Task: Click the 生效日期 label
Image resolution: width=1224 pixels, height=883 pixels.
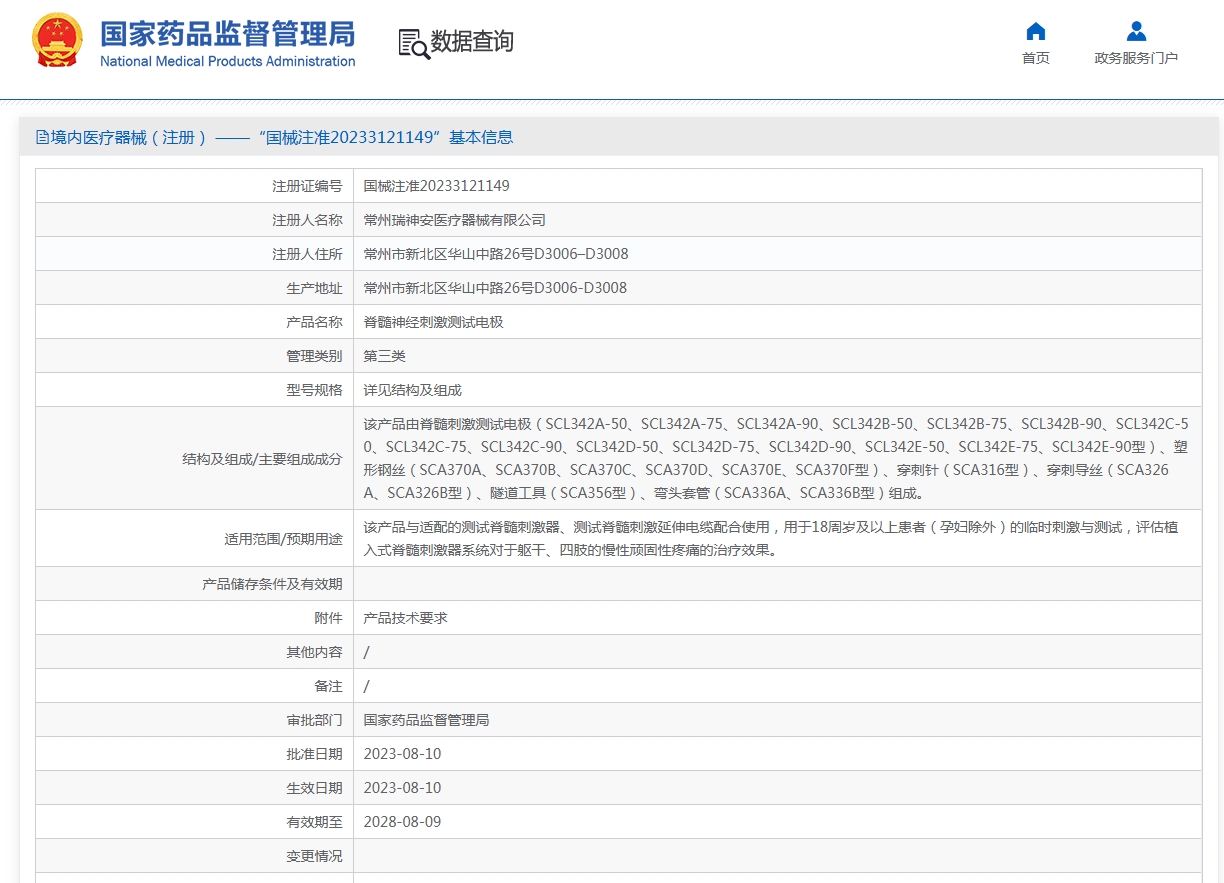Action: tap(314, 788)
